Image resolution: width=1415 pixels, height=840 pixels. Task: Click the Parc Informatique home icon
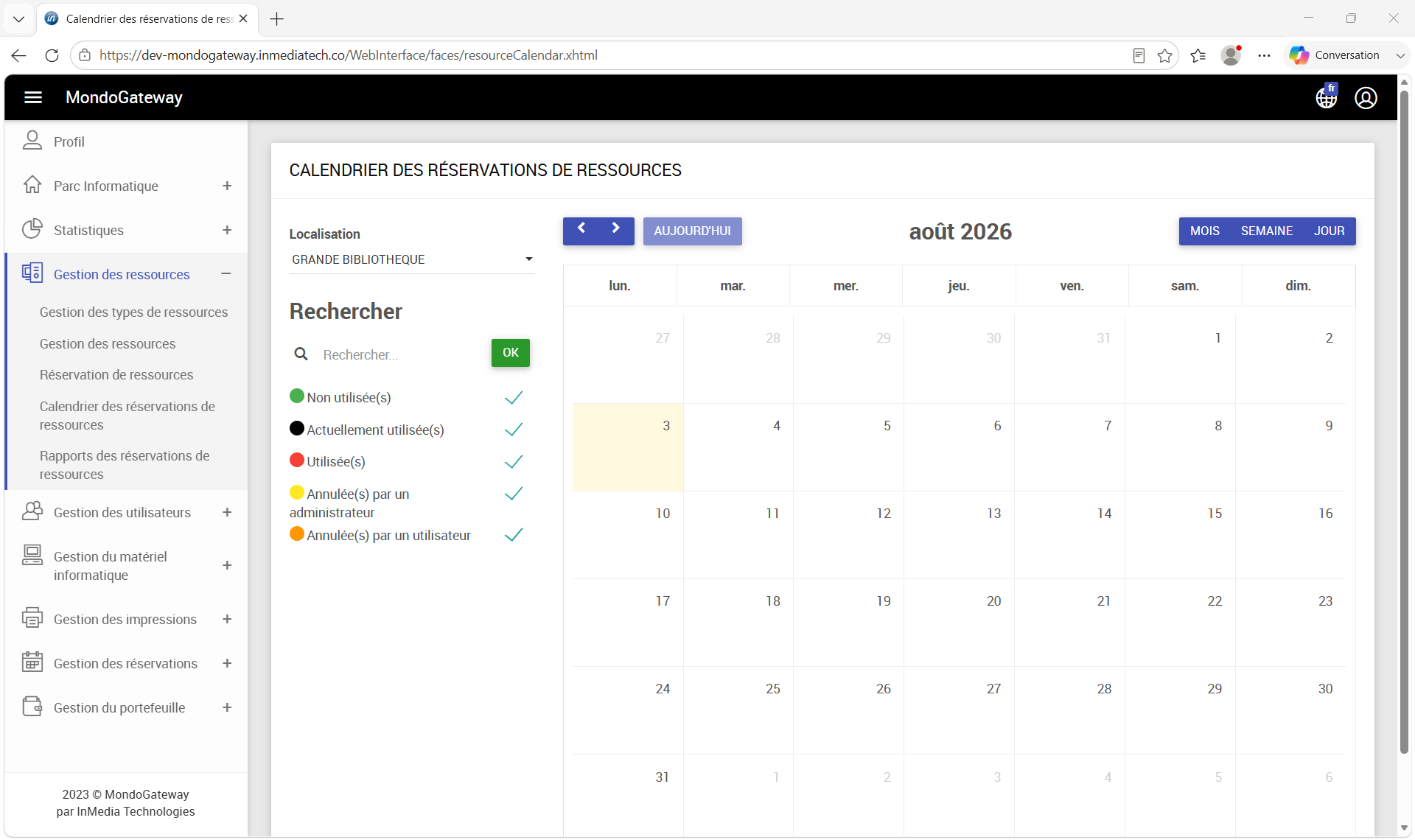point(32,185)
